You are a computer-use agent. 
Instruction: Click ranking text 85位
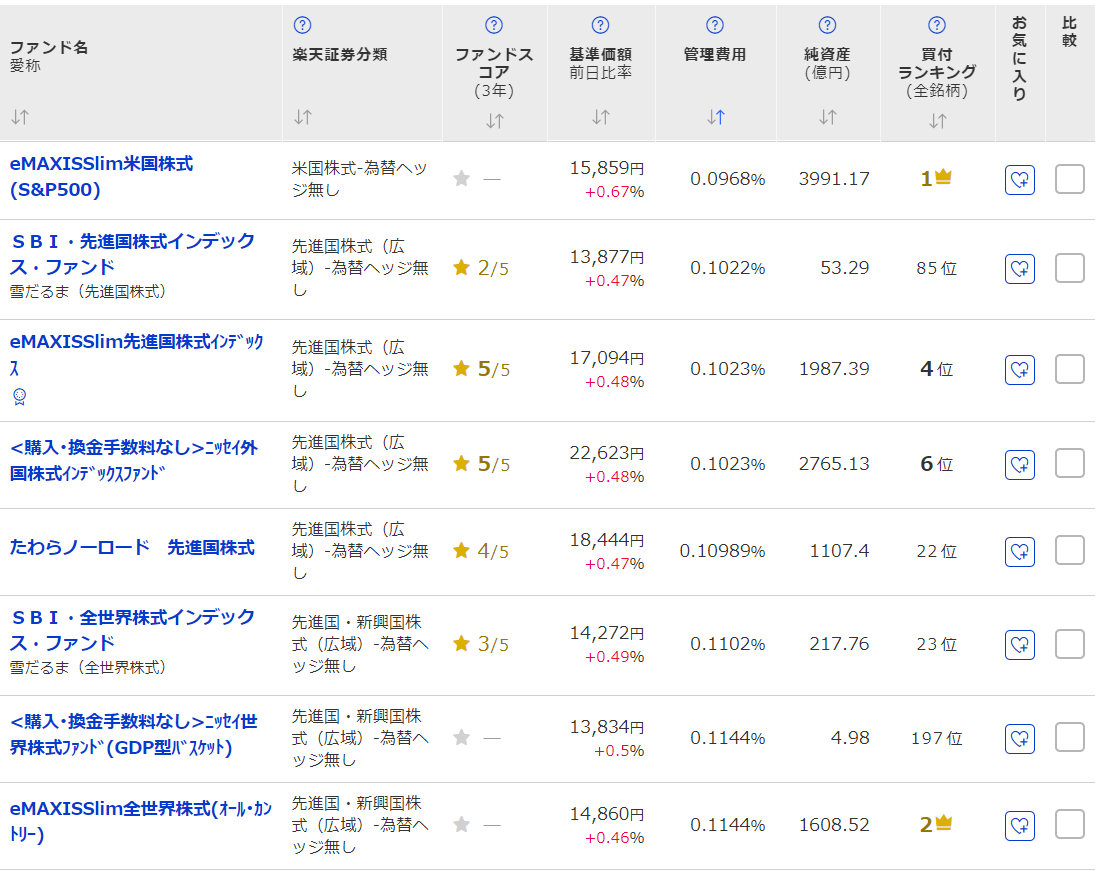click(x=937, y=268)
